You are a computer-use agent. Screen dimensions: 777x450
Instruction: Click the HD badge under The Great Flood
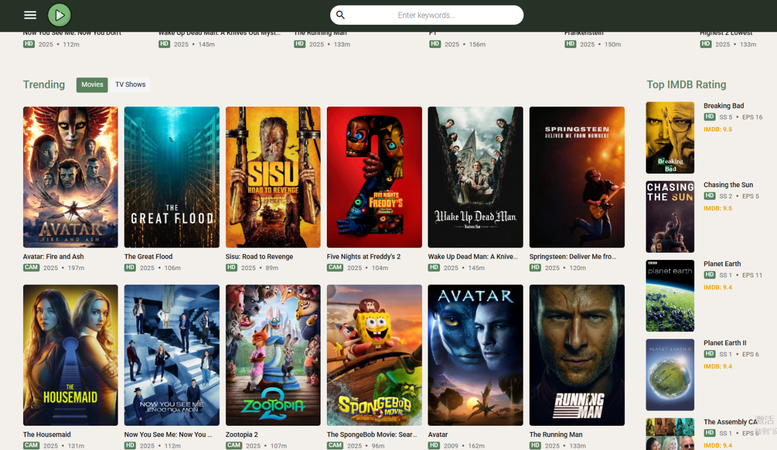click(x=130, y=268)
